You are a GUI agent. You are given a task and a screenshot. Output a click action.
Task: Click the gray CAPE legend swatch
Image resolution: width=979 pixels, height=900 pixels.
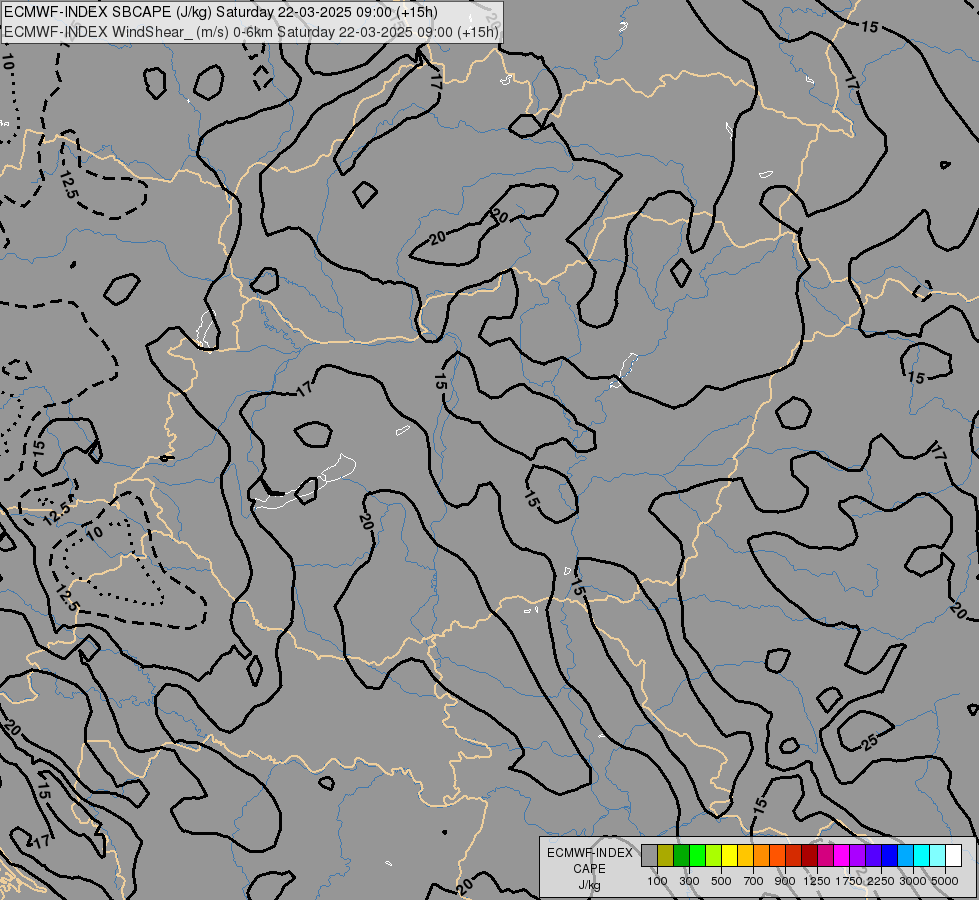649,855
